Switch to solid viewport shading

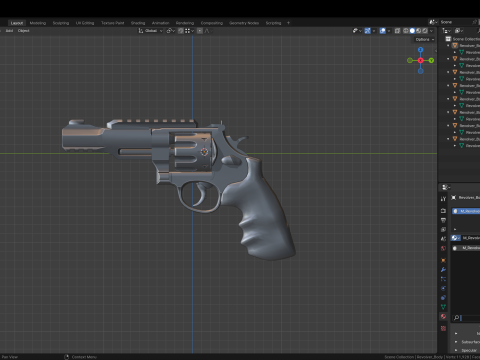pos(412,31)
